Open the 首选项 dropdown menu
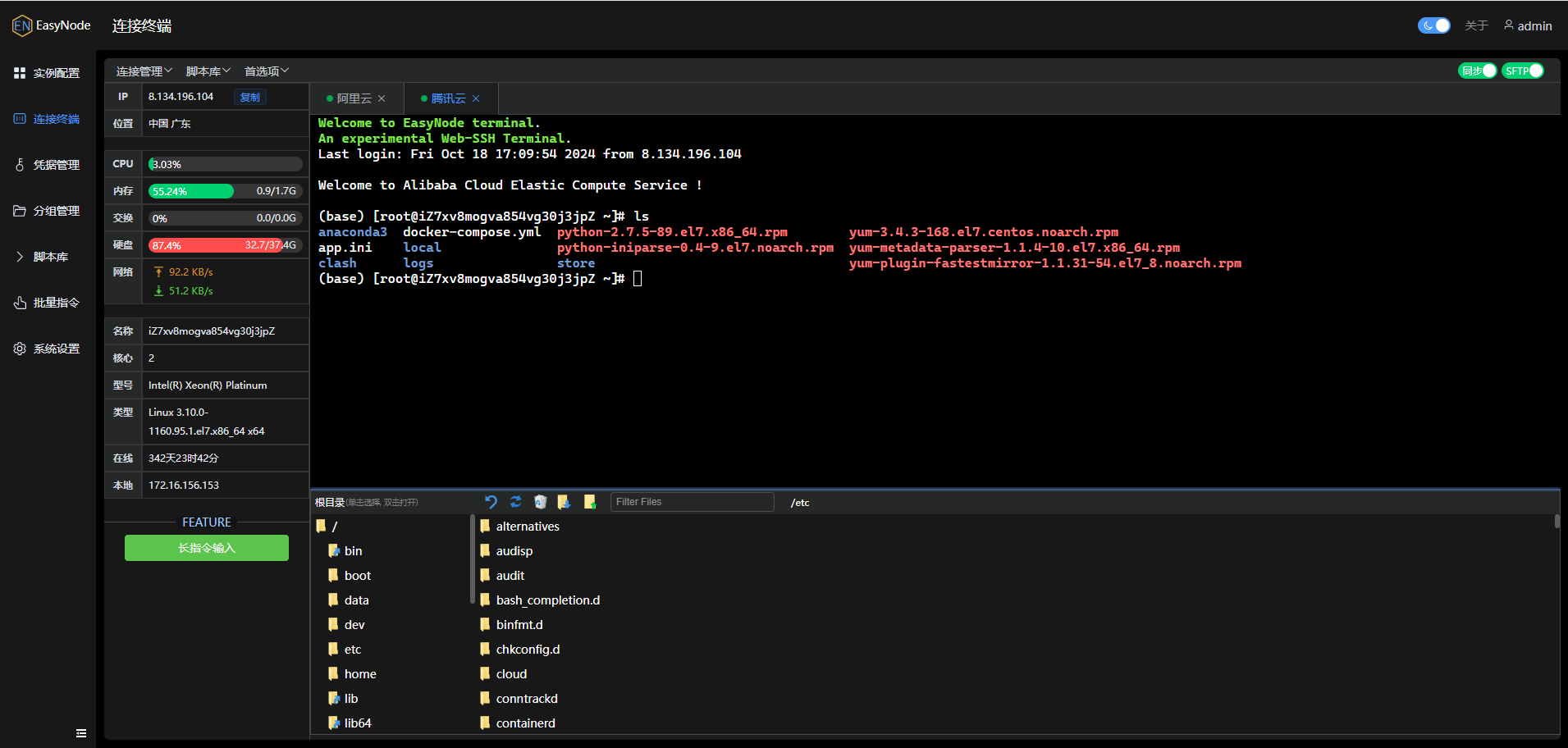 pyautogui.click(x=267, y=71)
